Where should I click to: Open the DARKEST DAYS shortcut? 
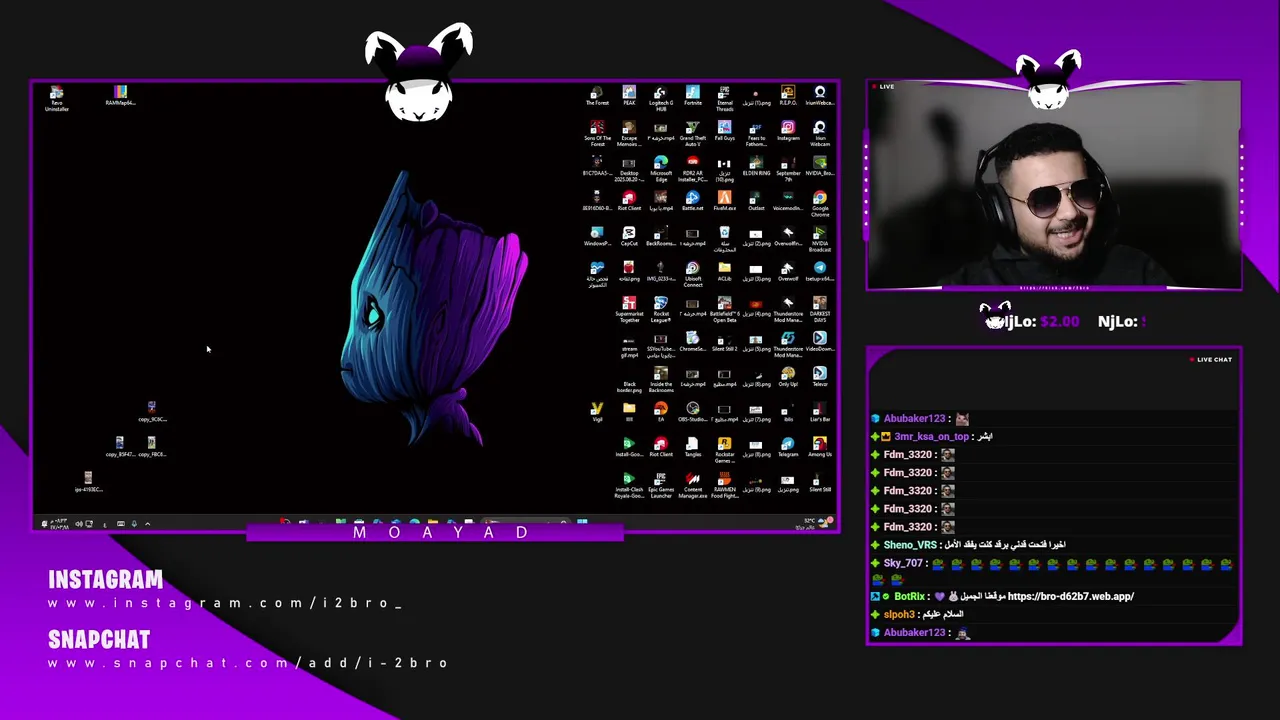(x=820, y=310)
